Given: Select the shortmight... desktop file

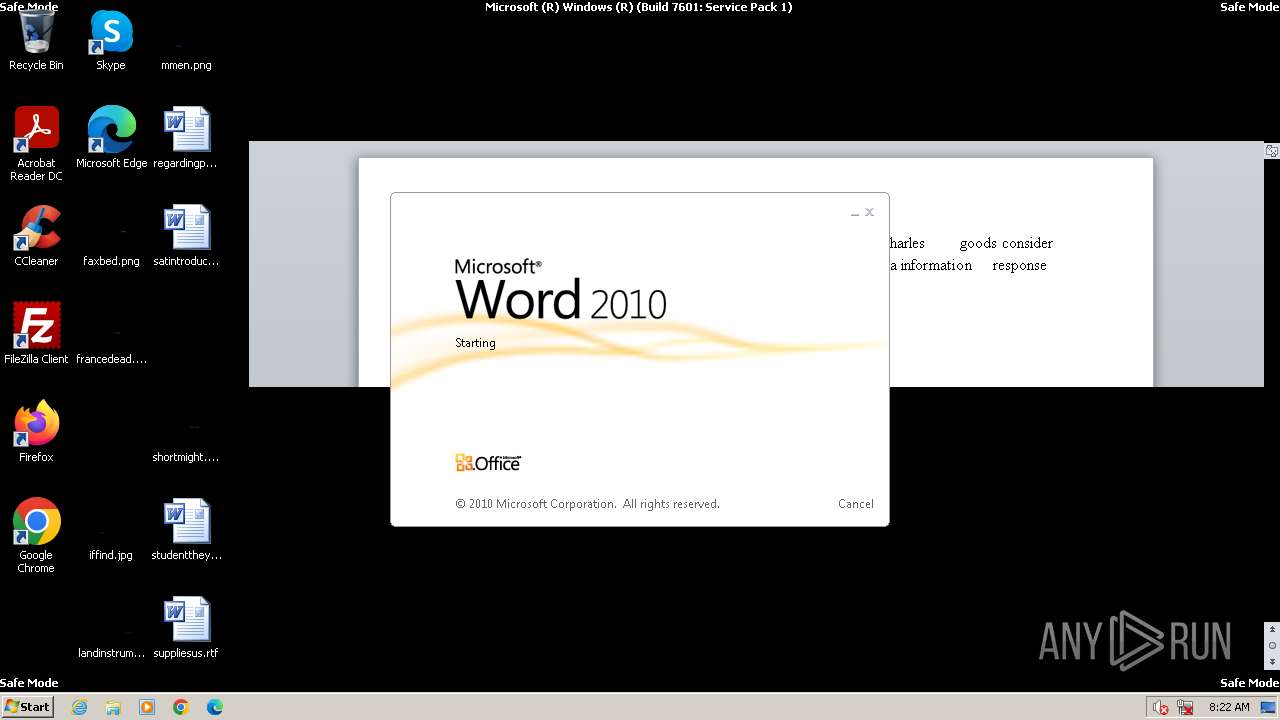Looking at the screenshot, I should (x=186, y=446).
